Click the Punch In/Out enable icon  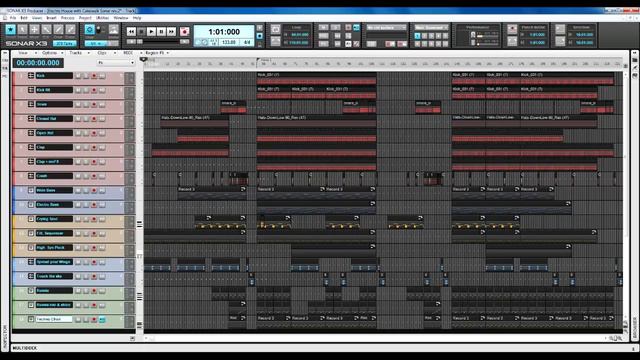point(512,29)
